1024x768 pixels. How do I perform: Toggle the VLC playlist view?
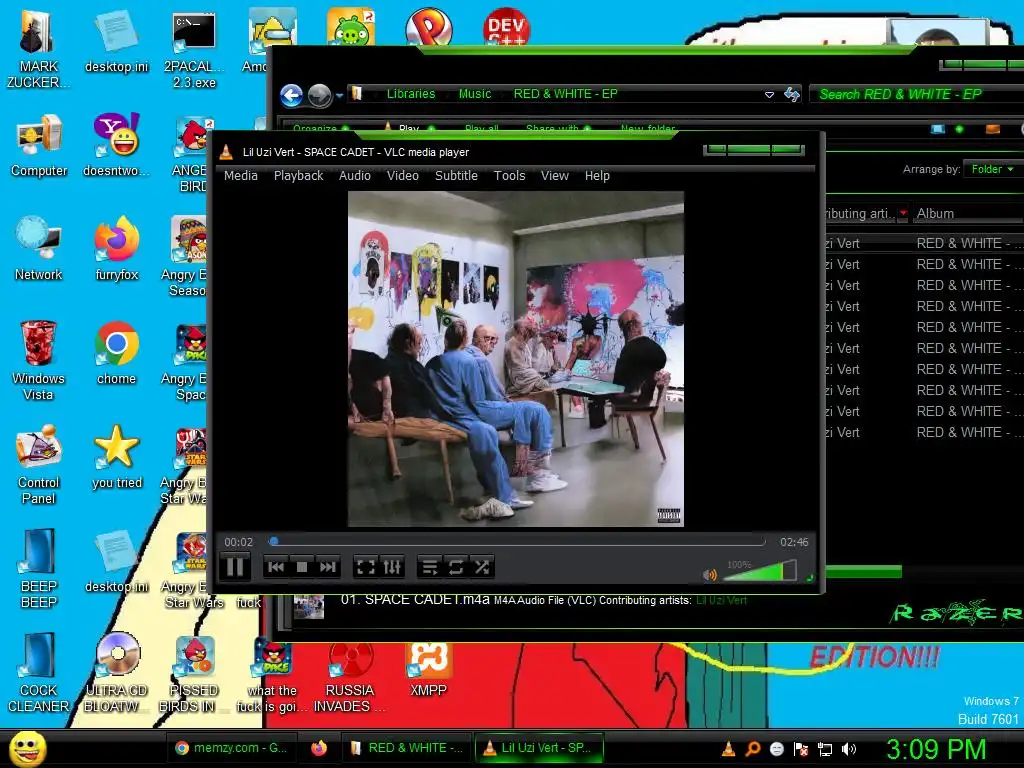tap(430, 567)
